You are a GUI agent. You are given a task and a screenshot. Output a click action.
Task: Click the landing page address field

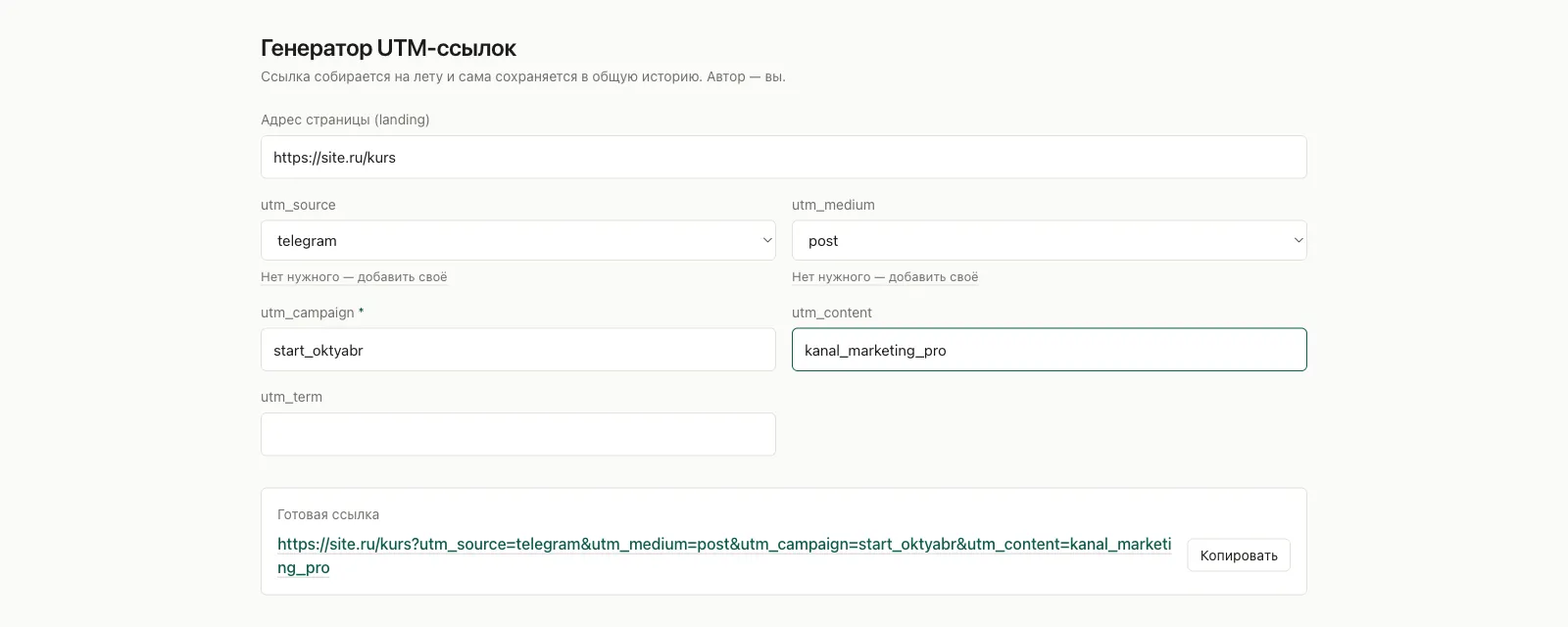783,157
